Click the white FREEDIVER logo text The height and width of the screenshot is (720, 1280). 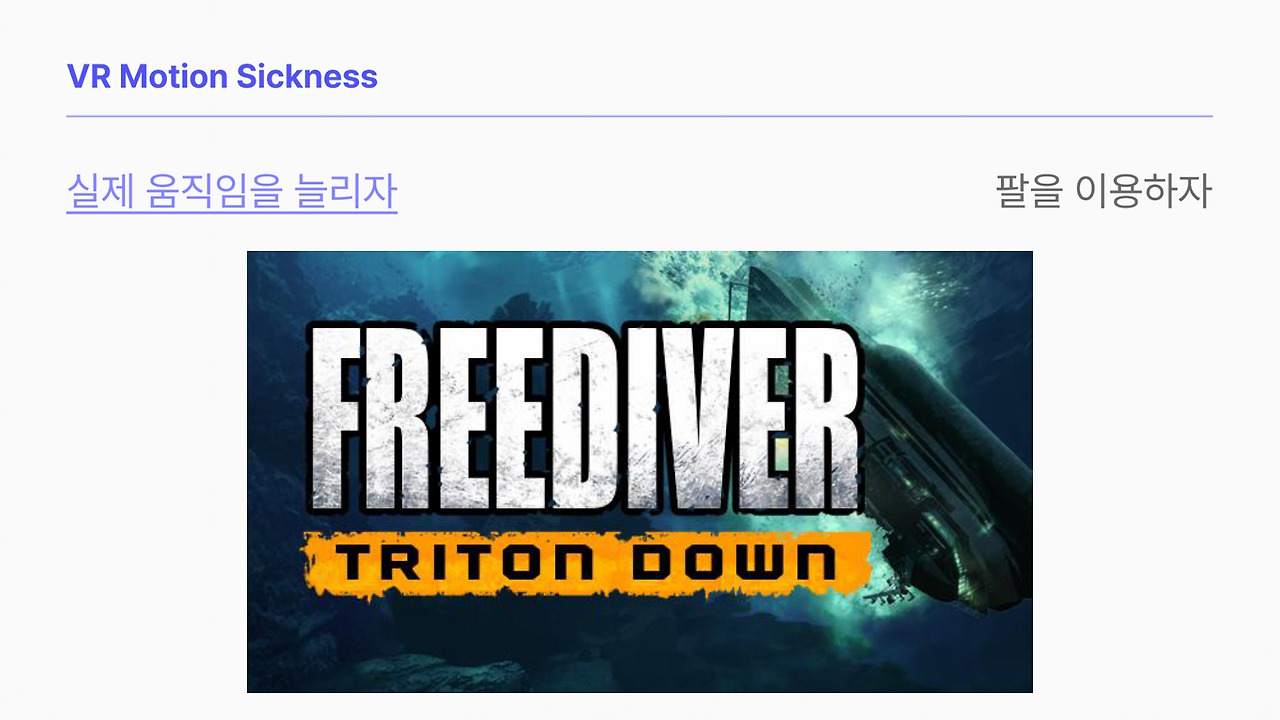point(586,419)
